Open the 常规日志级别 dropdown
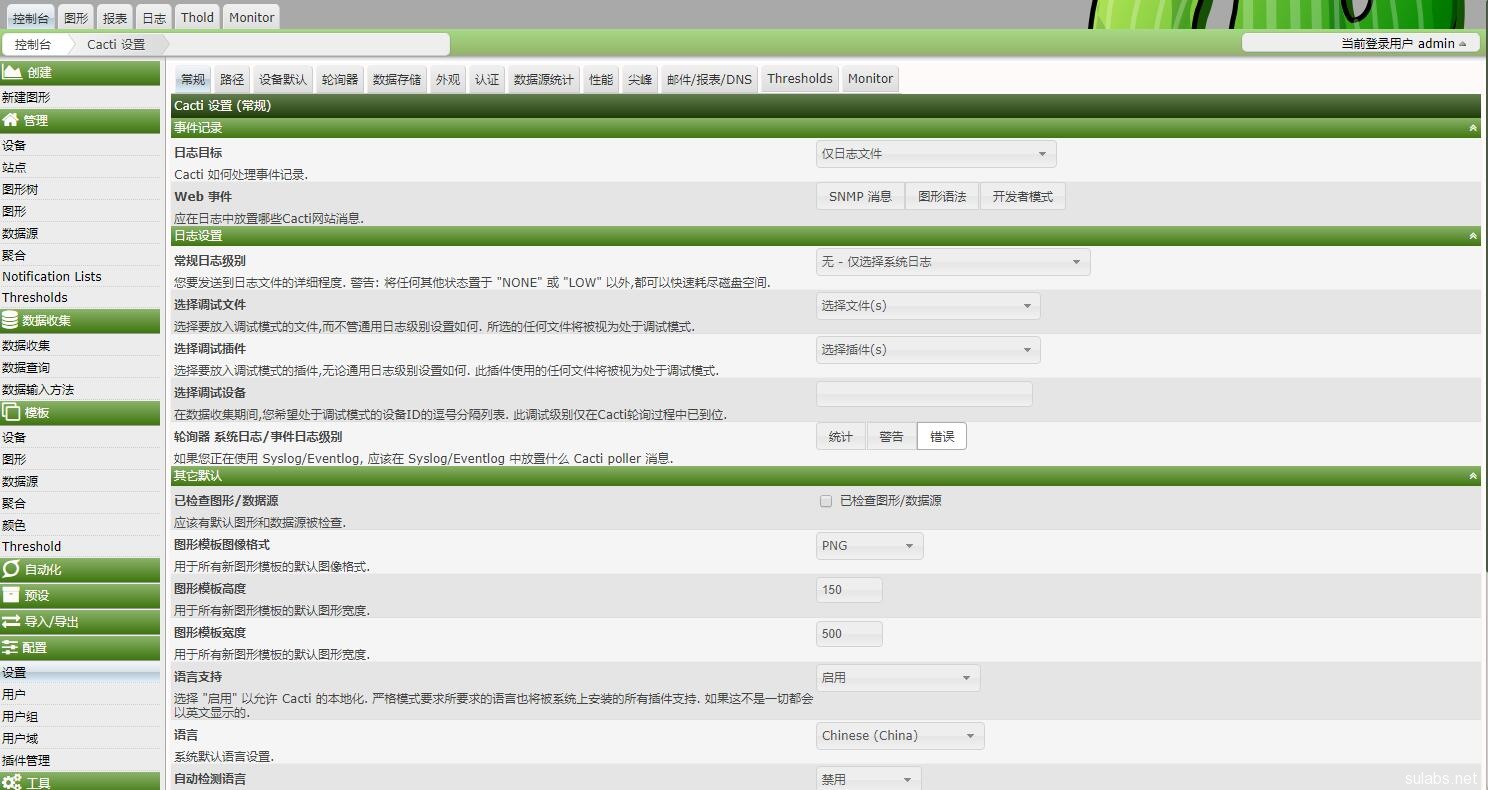 953,262
